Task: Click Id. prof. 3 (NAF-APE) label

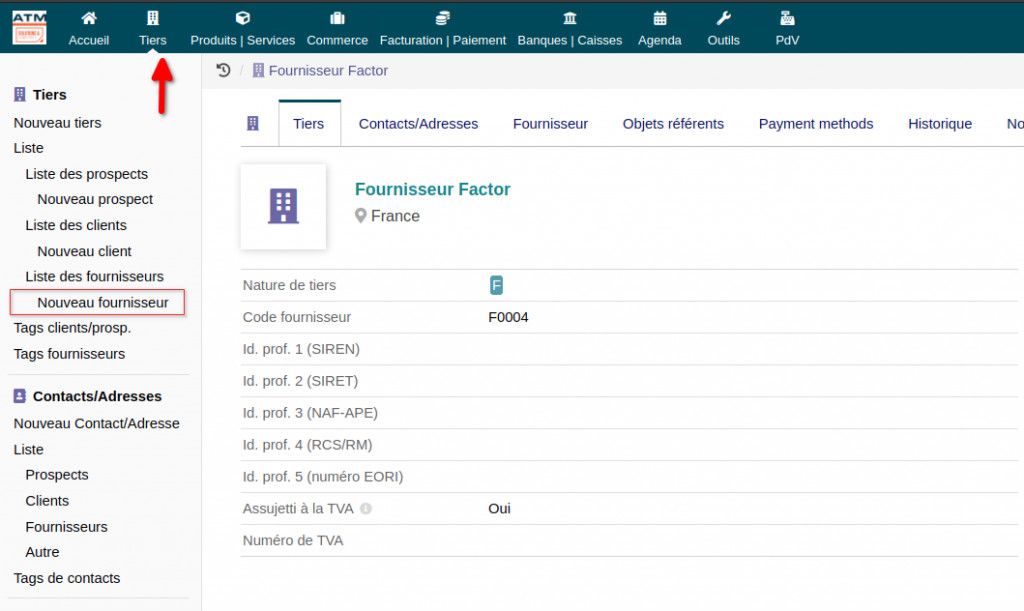Action: (x=310, y=413)
